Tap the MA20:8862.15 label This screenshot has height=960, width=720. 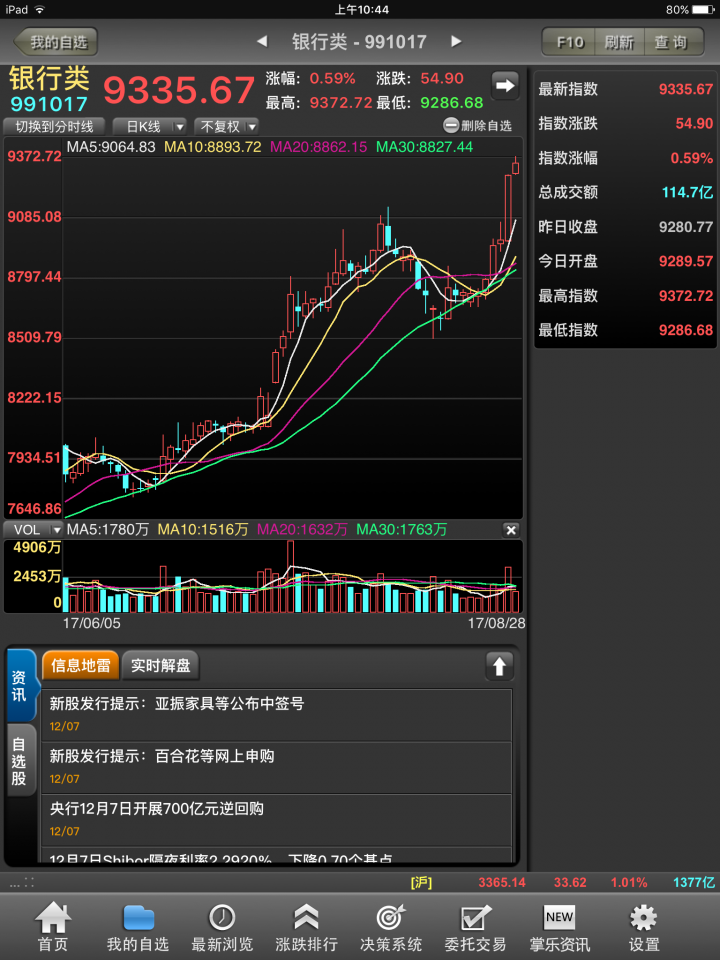[x=318, y=147]
